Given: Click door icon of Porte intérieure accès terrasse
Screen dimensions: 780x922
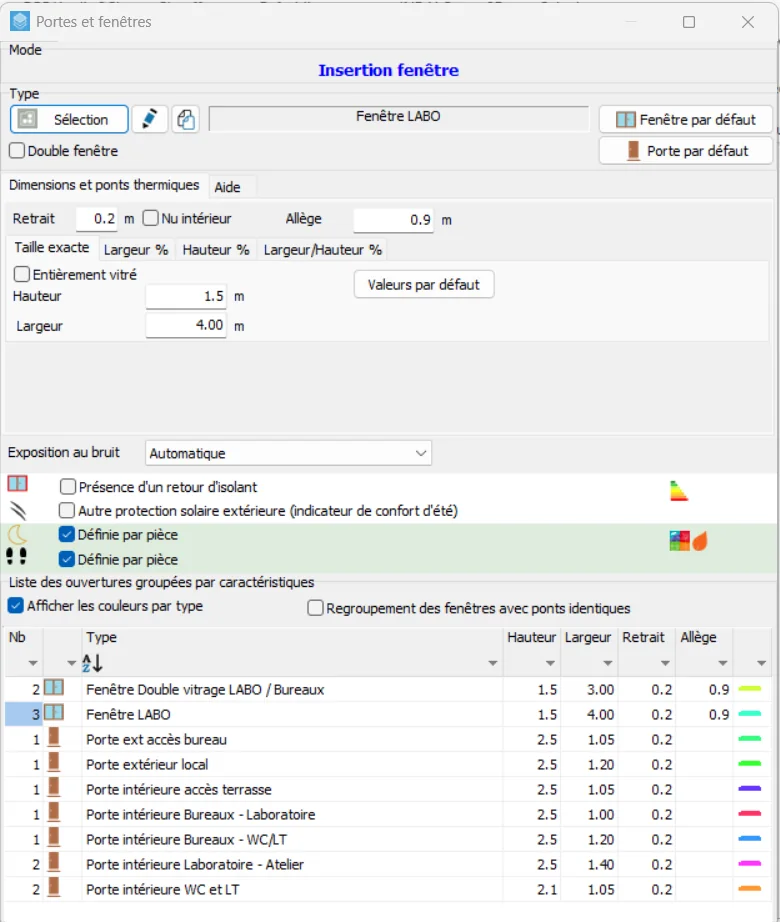Looking at the screenshot, I should (x=53, y=787).
